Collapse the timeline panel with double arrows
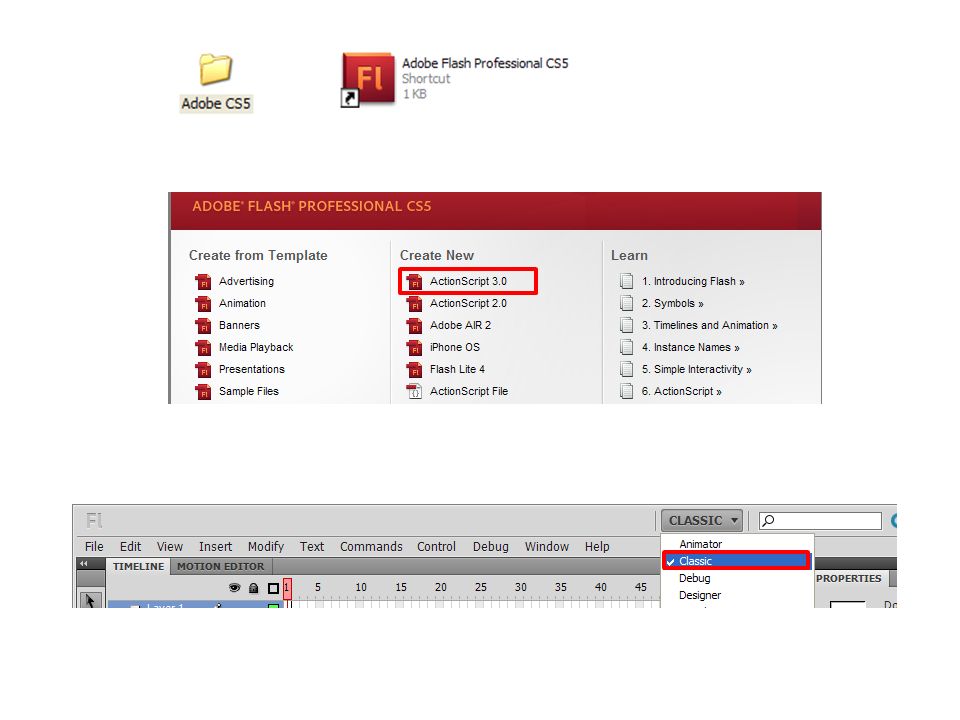 point(83,563)
